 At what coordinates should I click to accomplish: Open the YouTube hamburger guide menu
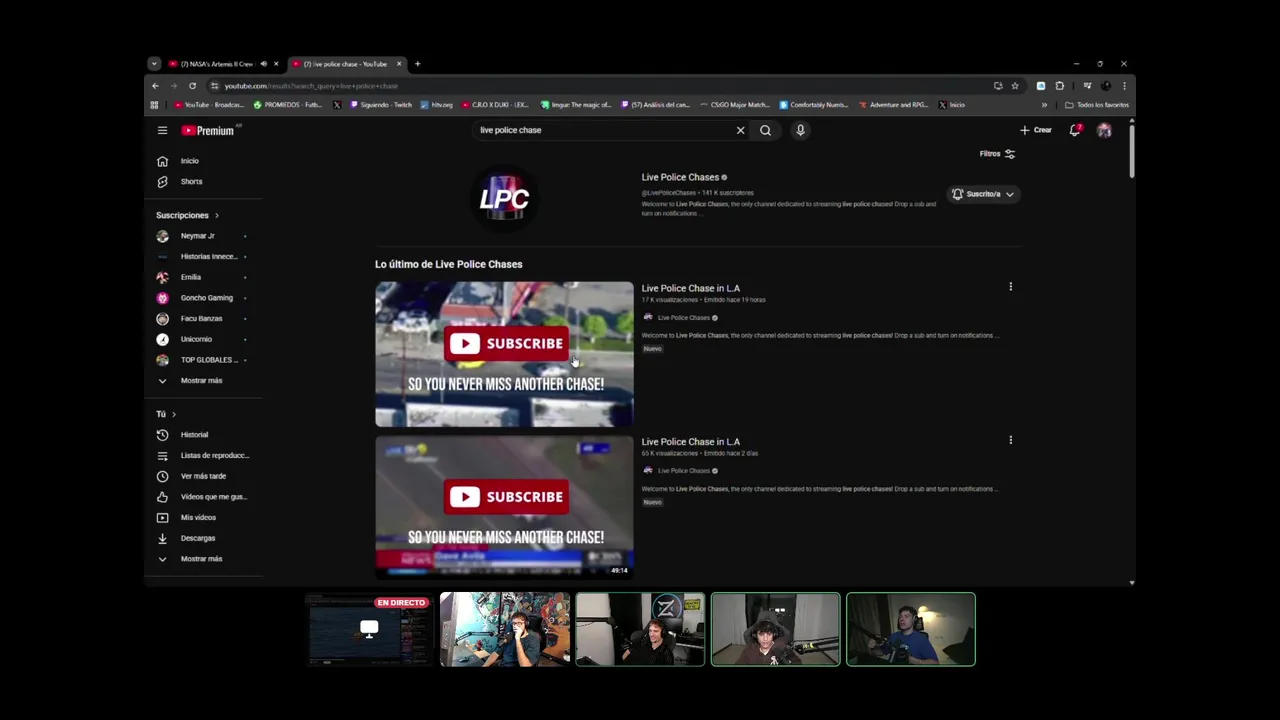point(162,130)
